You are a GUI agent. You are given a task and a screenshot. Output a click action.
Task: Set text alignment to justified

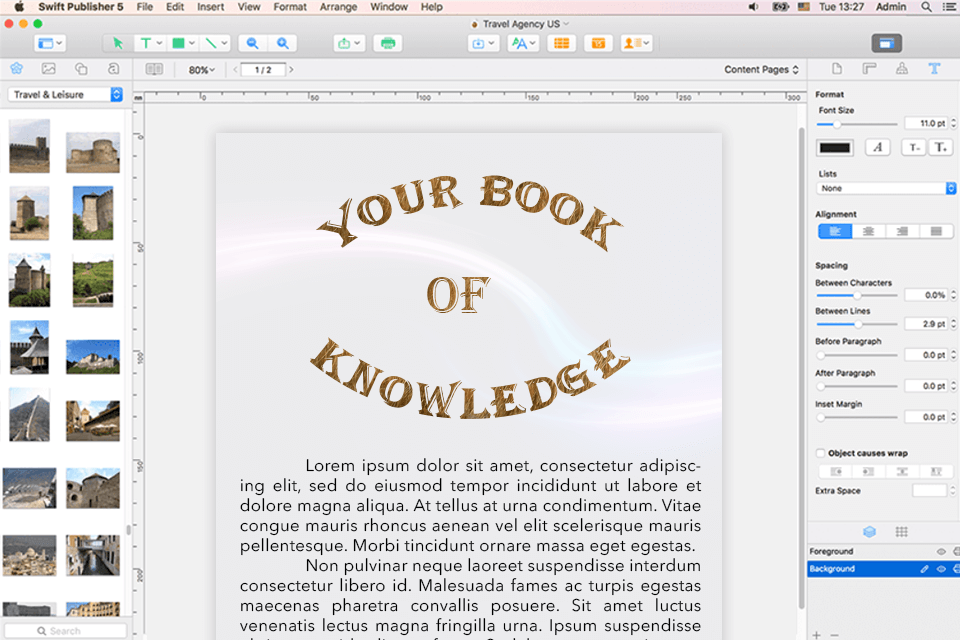pos(936,231)
